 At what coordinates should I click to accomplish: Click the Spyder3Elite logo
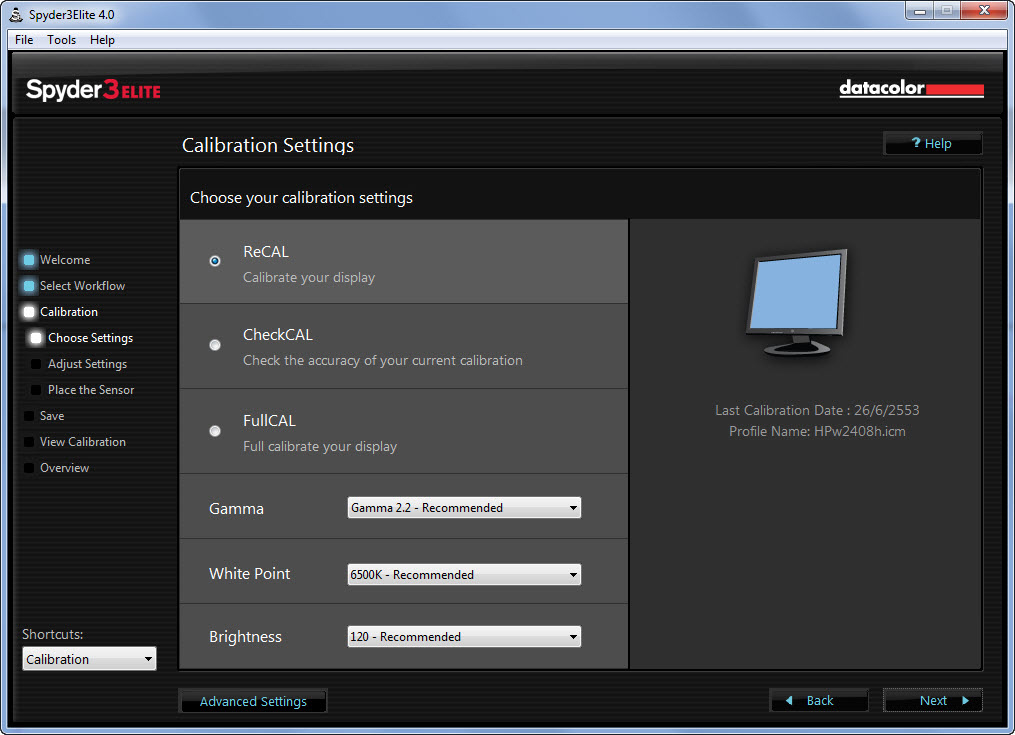93,90
